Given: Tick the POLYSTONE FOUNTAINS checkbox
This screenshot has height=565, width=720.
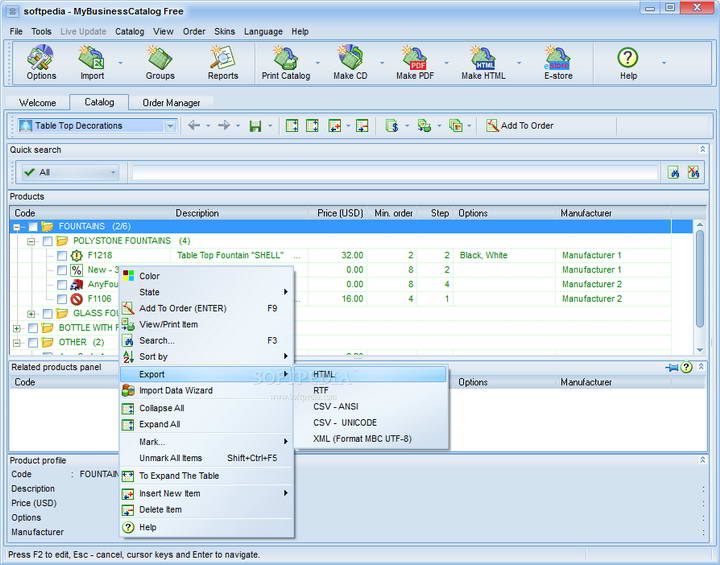Looking at the screenshot, I should point(47,241).
